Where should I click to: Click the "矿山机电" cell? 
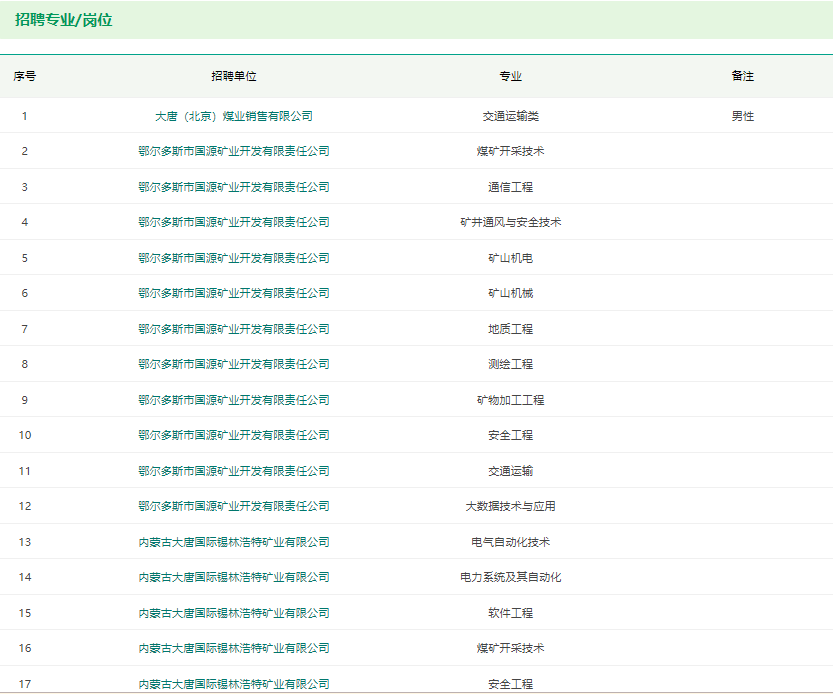click(511, 258)
